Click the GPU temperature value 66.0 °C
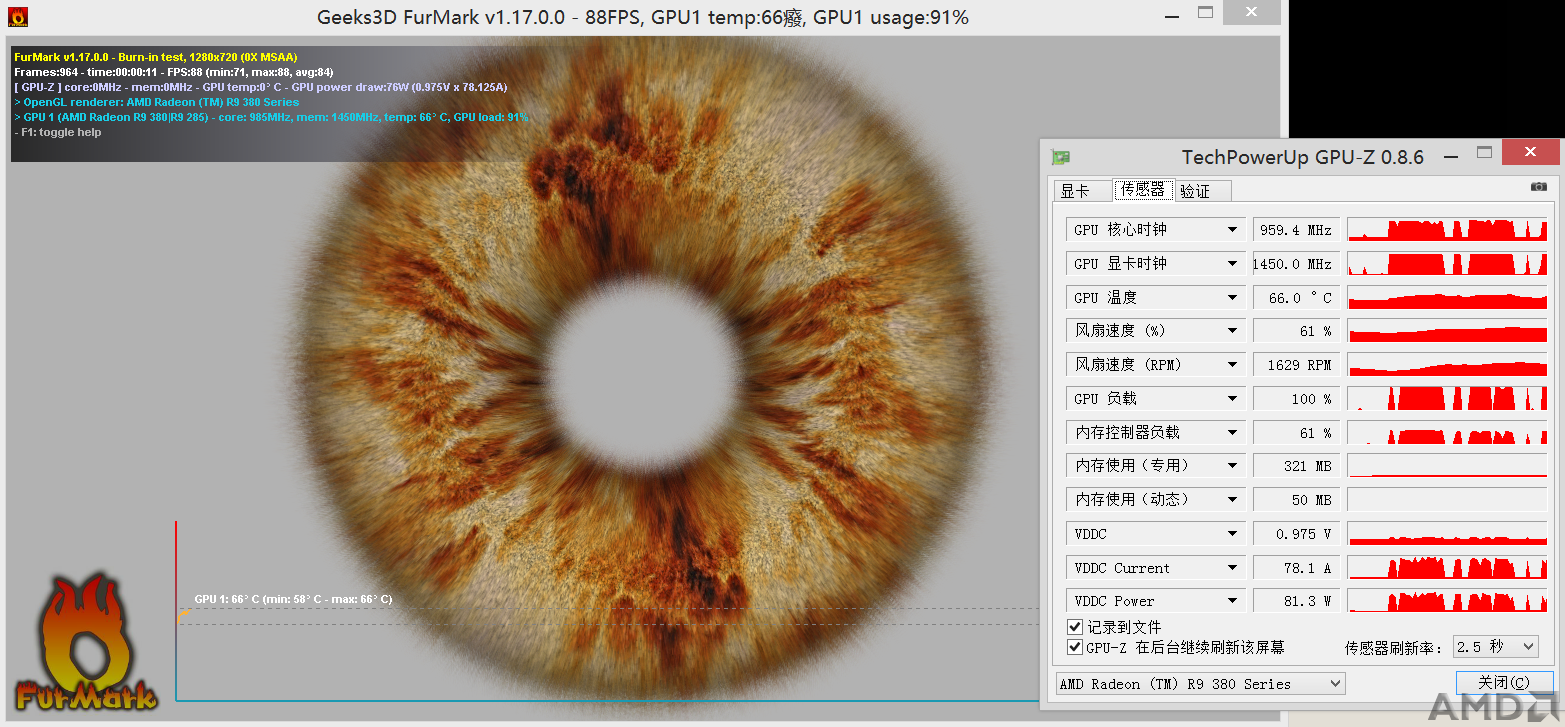Image resolution: width=1565 pixels, height=727 pixels. tap(1294, 298)
